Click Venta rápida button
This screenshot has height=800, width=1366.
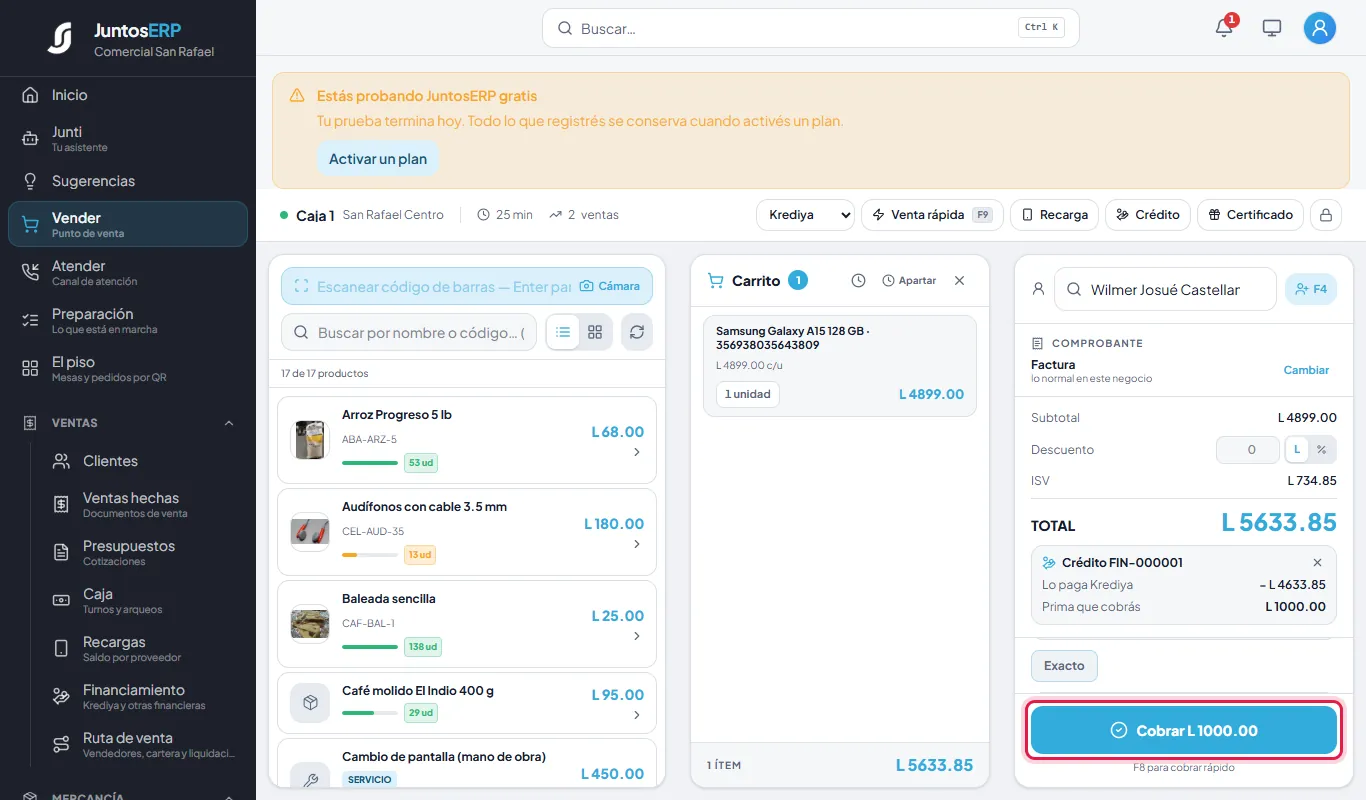(x=932, y=215)
